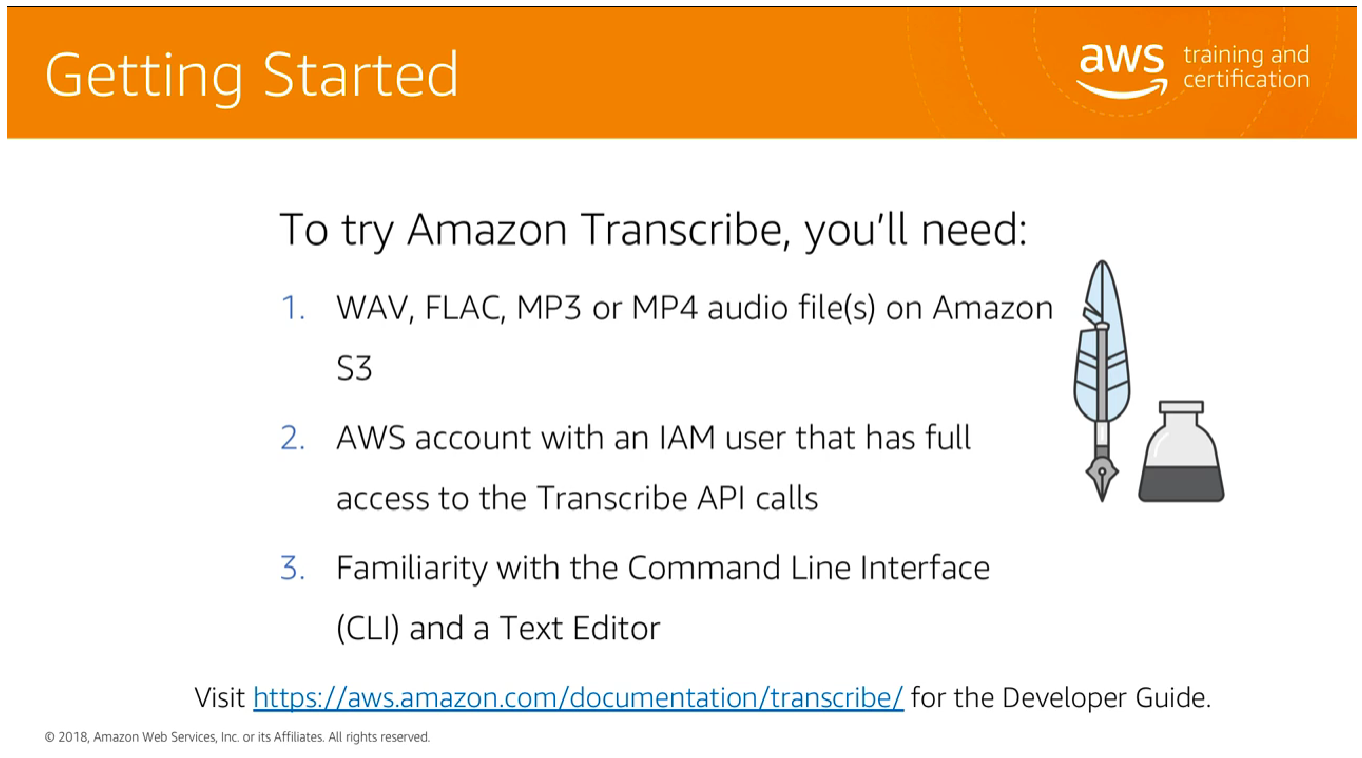Click the 2018 Amazon copyright footer notice

pos(237,738)
